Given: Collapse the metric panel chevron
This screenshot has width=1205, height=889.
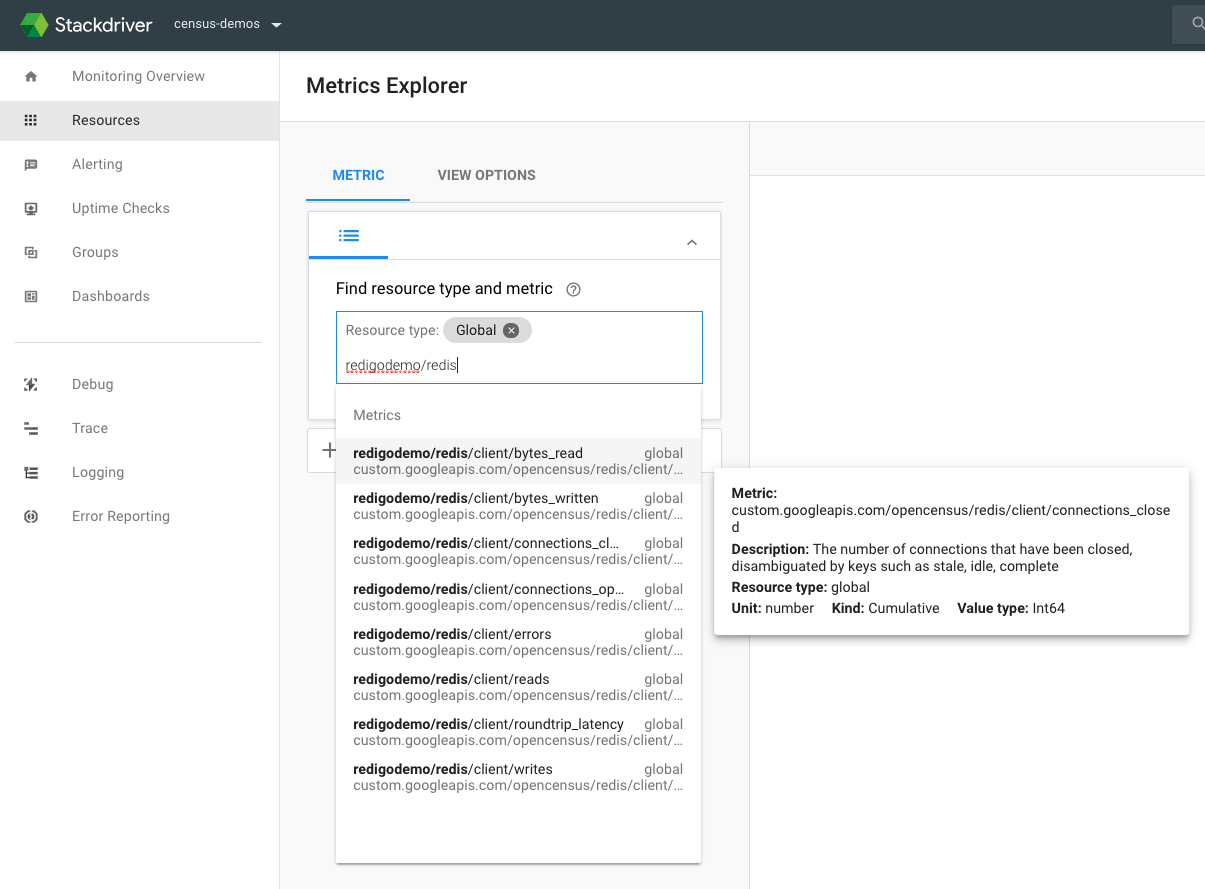Looking at the screenshot, I should point(691,242).
